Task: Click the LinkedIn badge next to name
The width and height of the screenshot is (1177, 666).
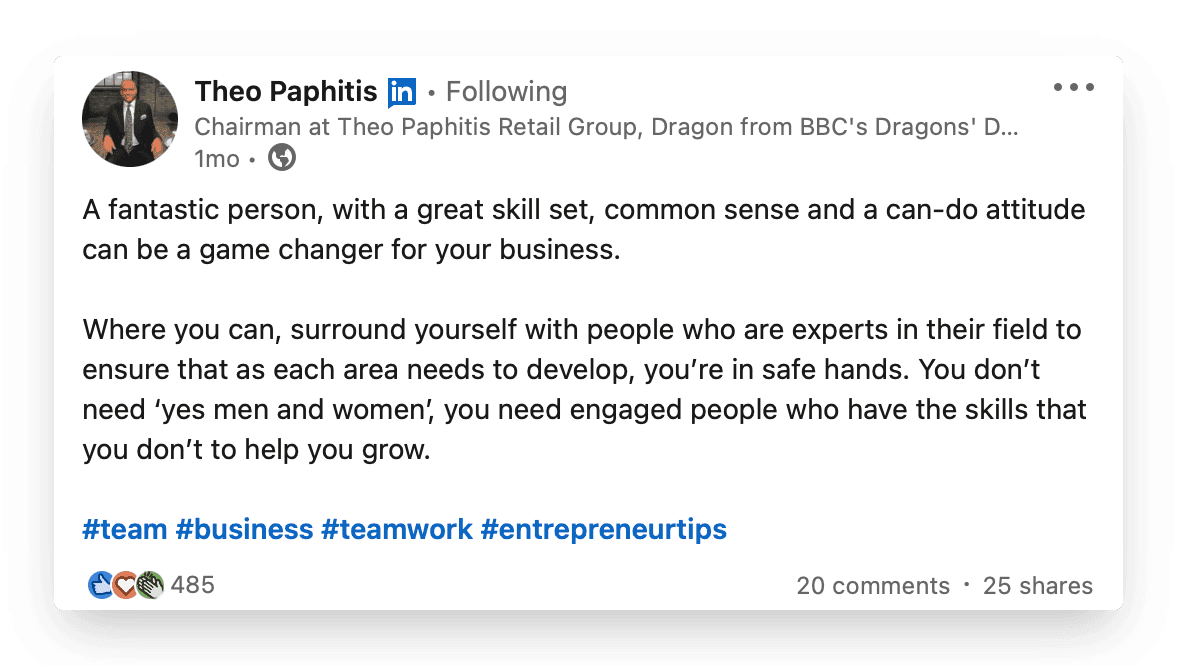Action: coord(402,92)
